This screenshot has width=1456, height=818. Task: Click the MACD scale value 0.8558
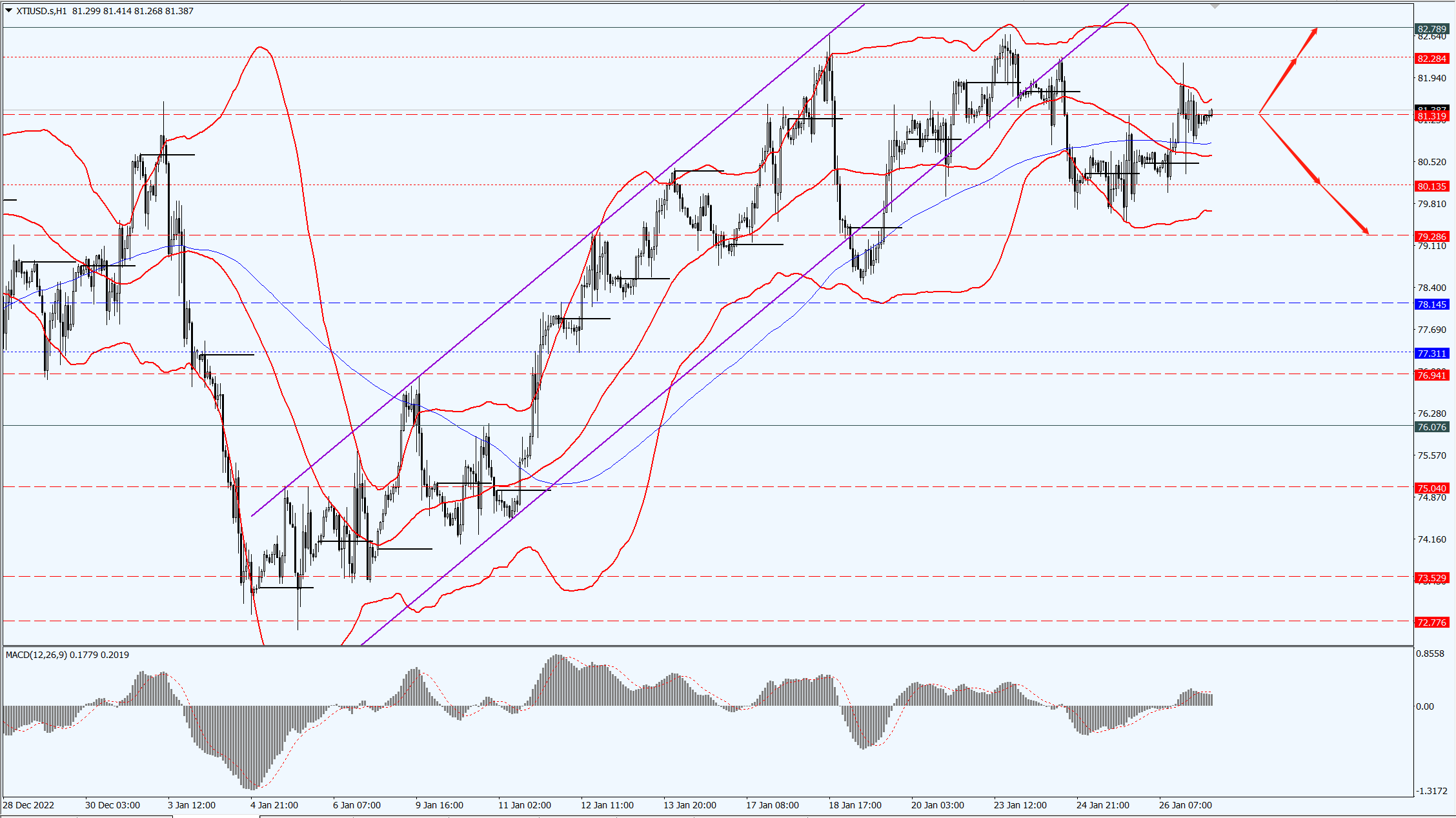pos(1430,653)
